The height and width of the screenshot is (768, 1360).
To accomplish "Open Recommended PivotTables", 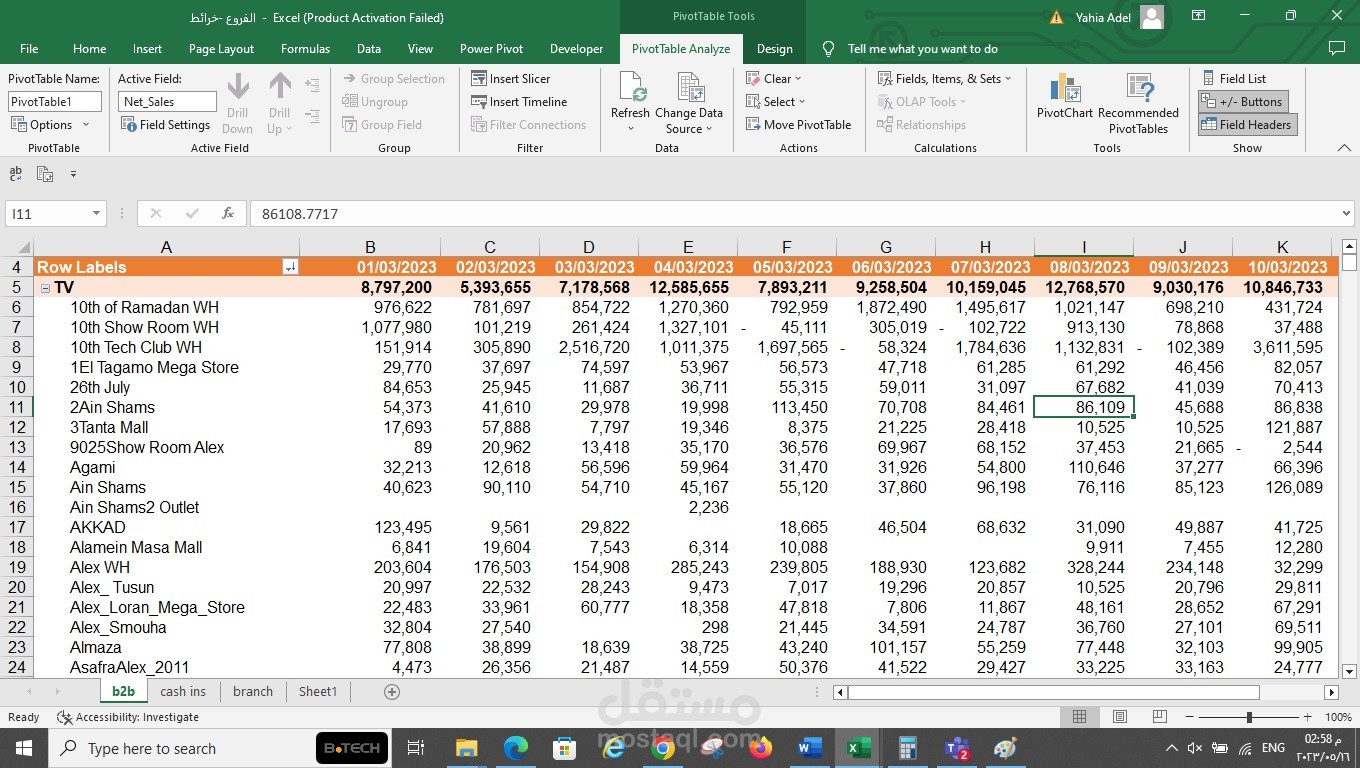I will (x=1139, y=100).
